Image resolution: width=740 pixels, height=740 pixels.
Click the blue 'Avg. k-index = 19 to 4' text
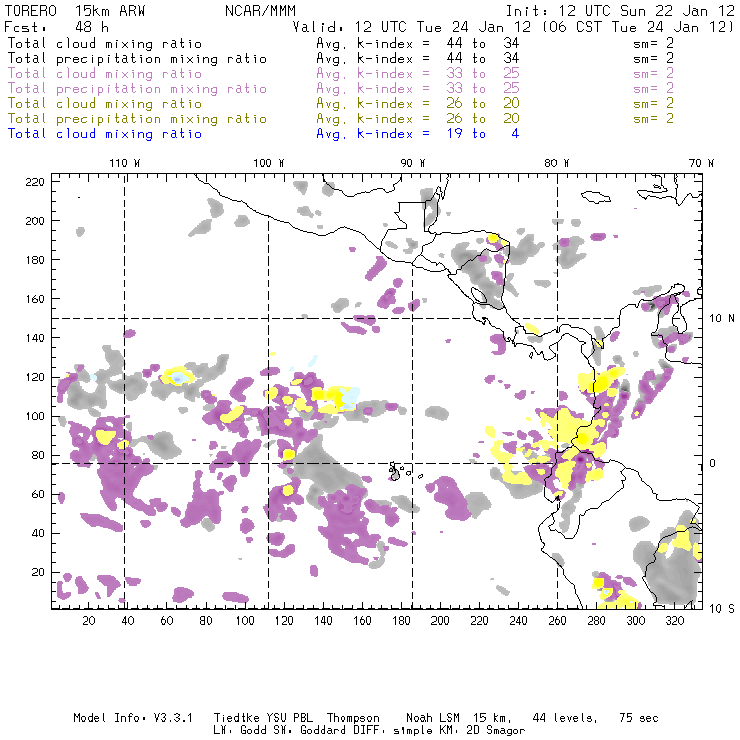[418, 134]
